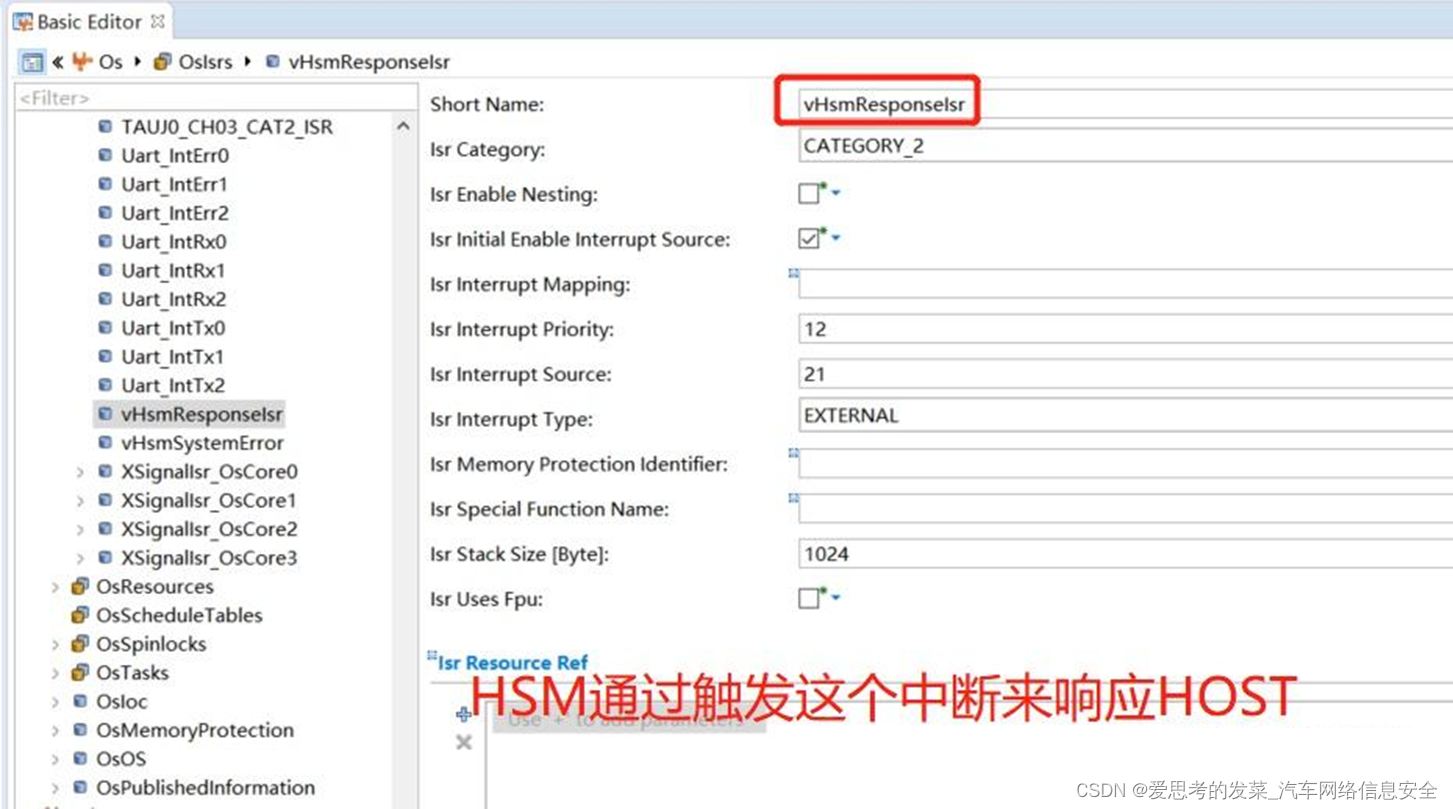Select Uart_IntTx1 tree node
This screenshot has height=809, width=1453.
pos(174,357)
